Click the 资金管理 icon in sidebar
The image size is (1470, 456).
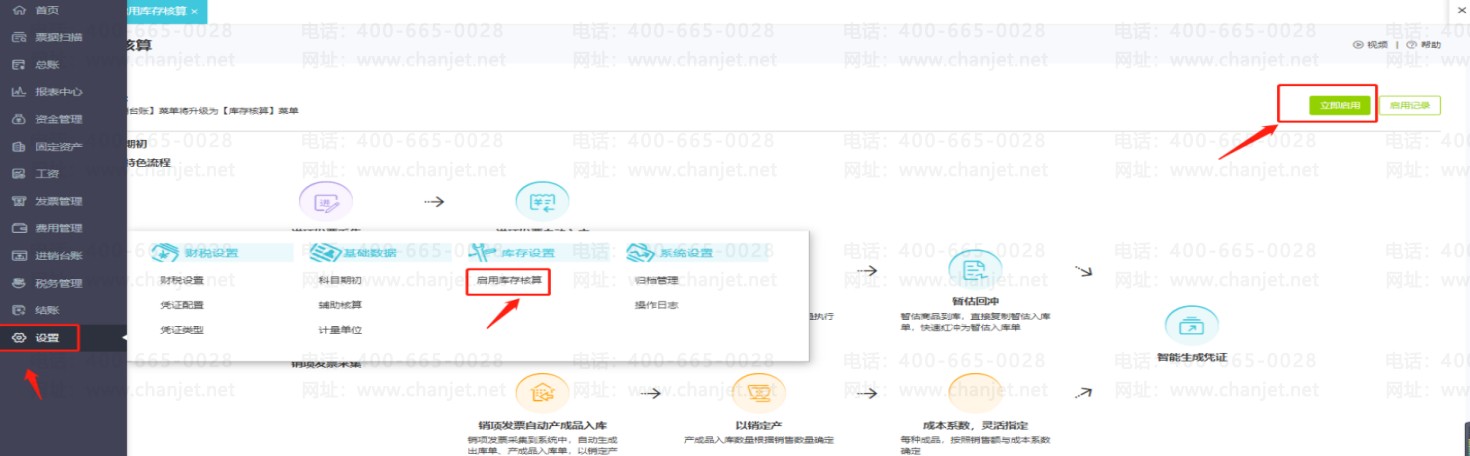pyautogui.click(x=18, y=119)
